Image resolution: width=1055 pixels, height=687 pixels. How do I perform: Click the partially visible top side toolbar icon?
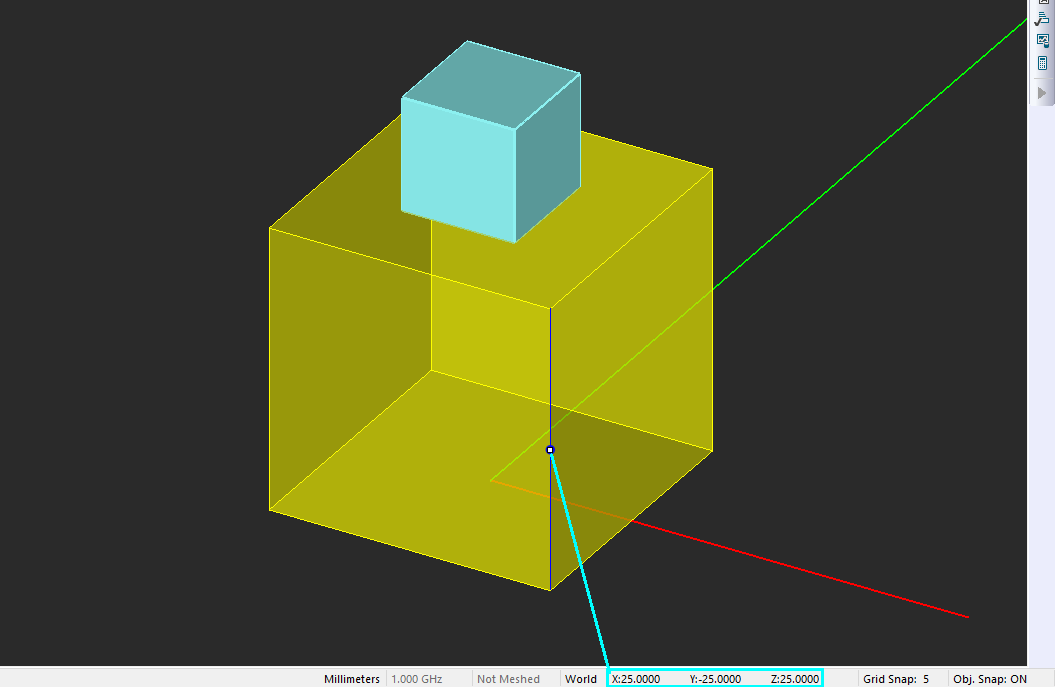[x=1042, y=2]
